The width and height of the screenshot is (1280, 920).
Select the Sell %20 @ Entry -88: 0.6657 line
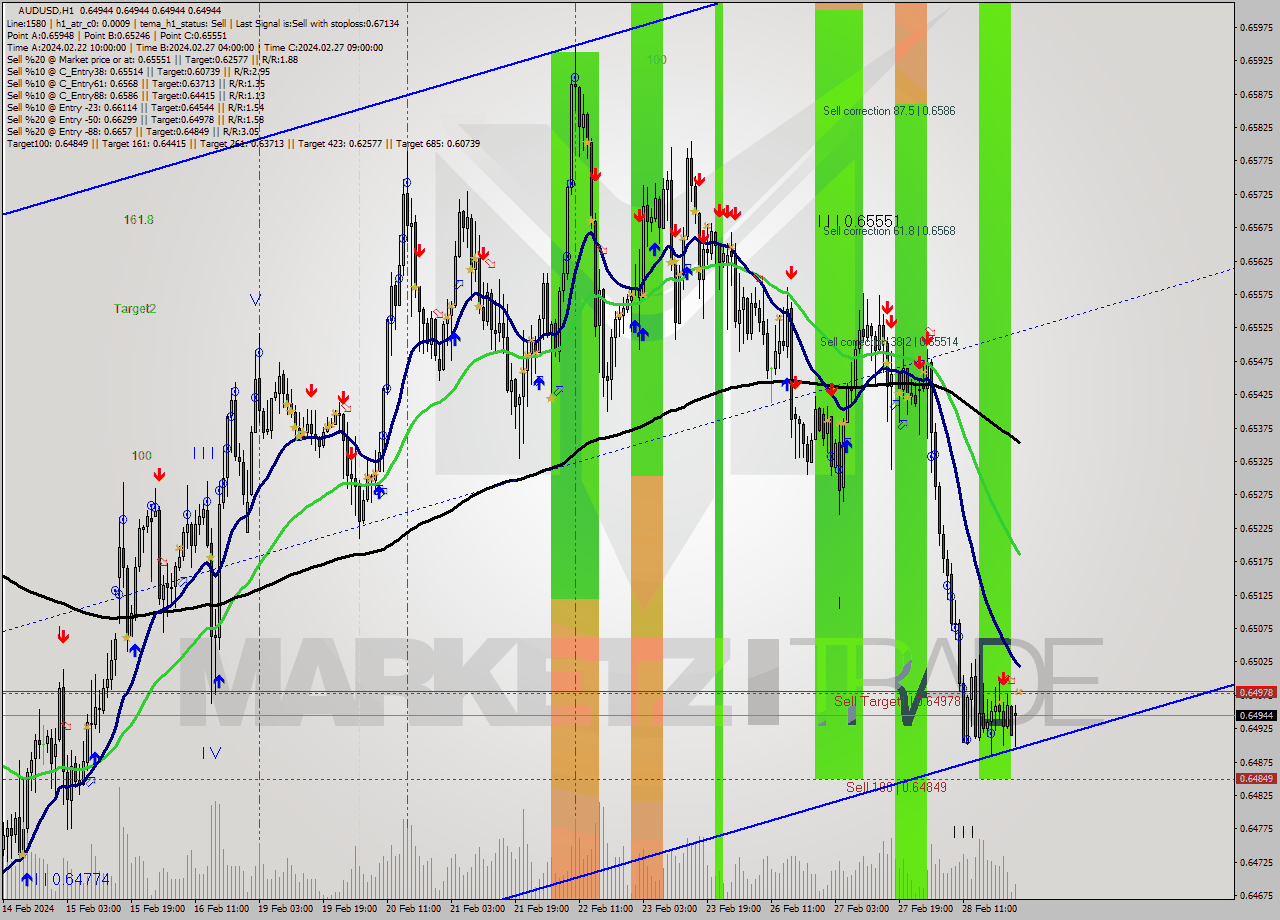click(x=132, y=131)
